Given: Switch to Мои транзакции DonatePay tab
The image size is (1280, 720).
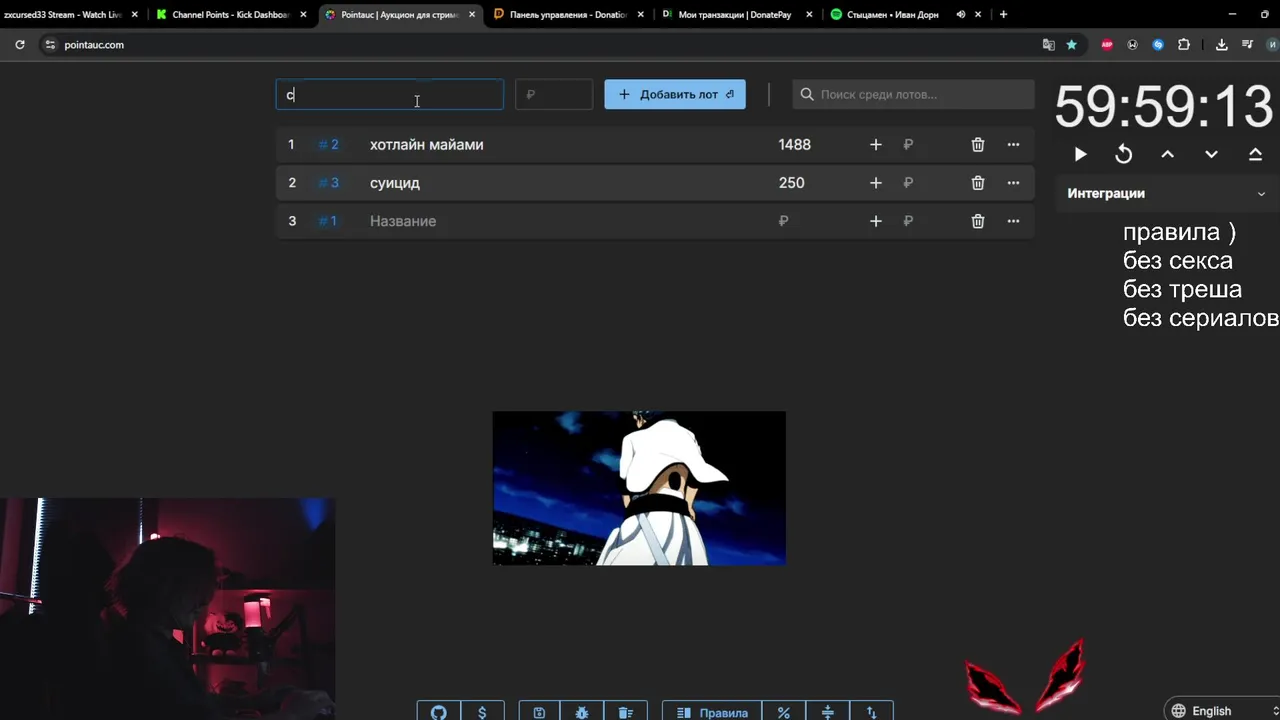Looking at the screenshot, I should (735, 15).
